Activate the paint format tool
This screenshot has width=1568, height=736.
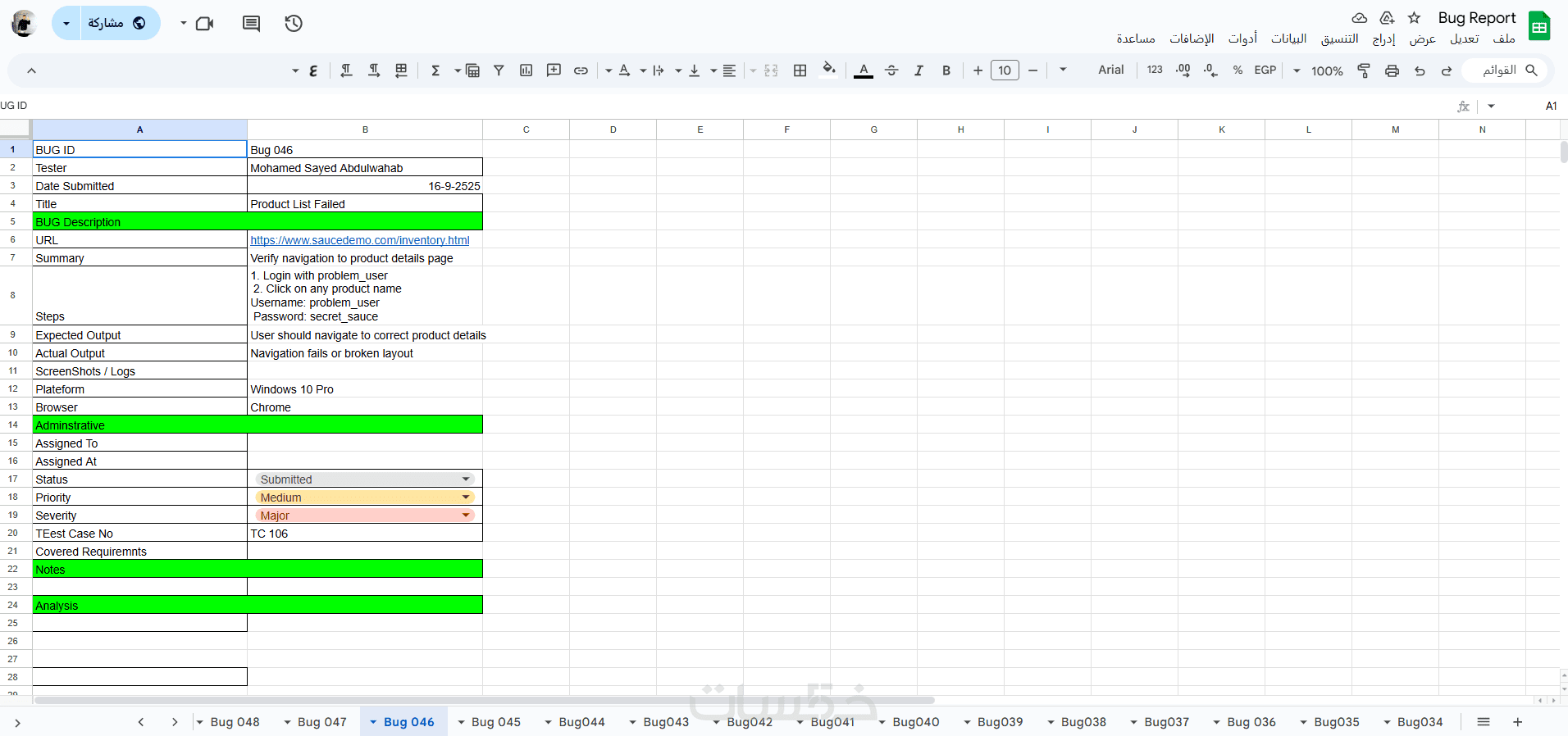(1364, 71)
